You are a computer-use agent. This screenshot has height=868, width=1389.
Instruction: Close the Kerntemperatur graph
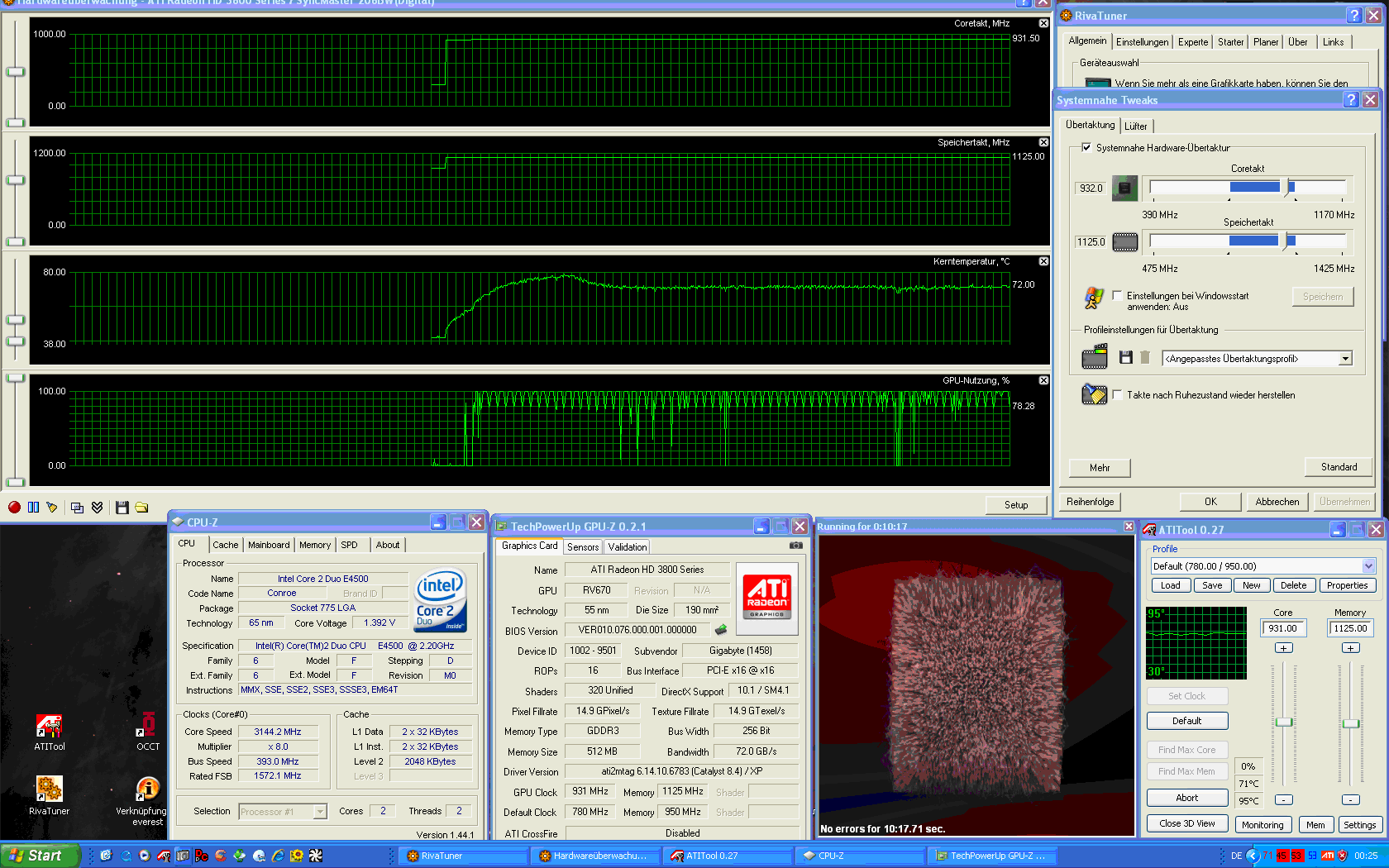1043,261
